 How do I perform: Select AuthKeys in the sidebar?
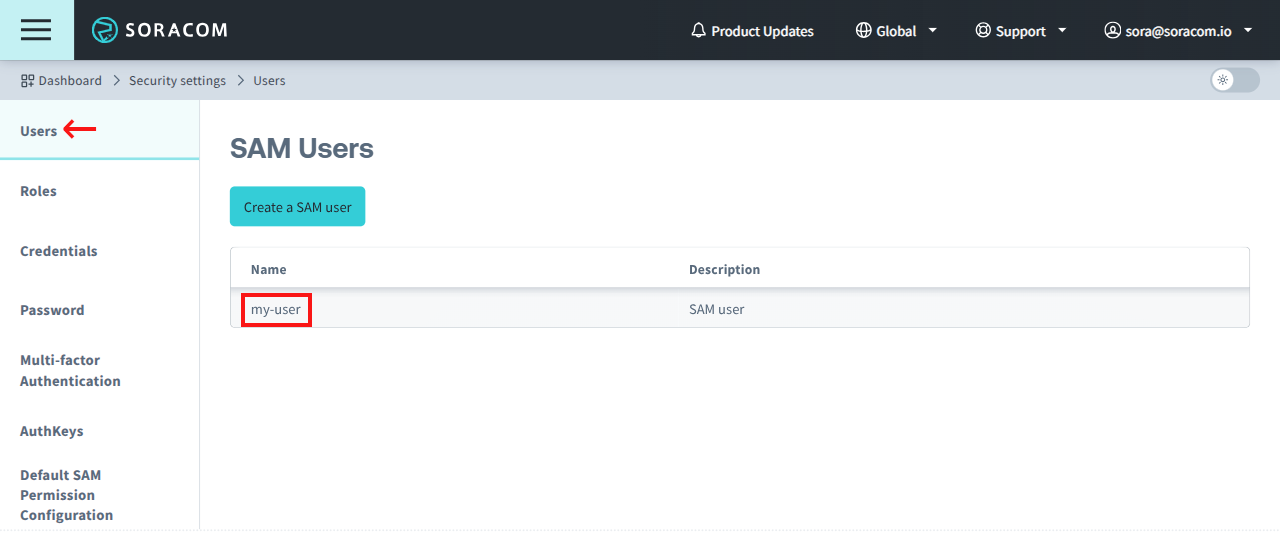(x=52, y=431)
